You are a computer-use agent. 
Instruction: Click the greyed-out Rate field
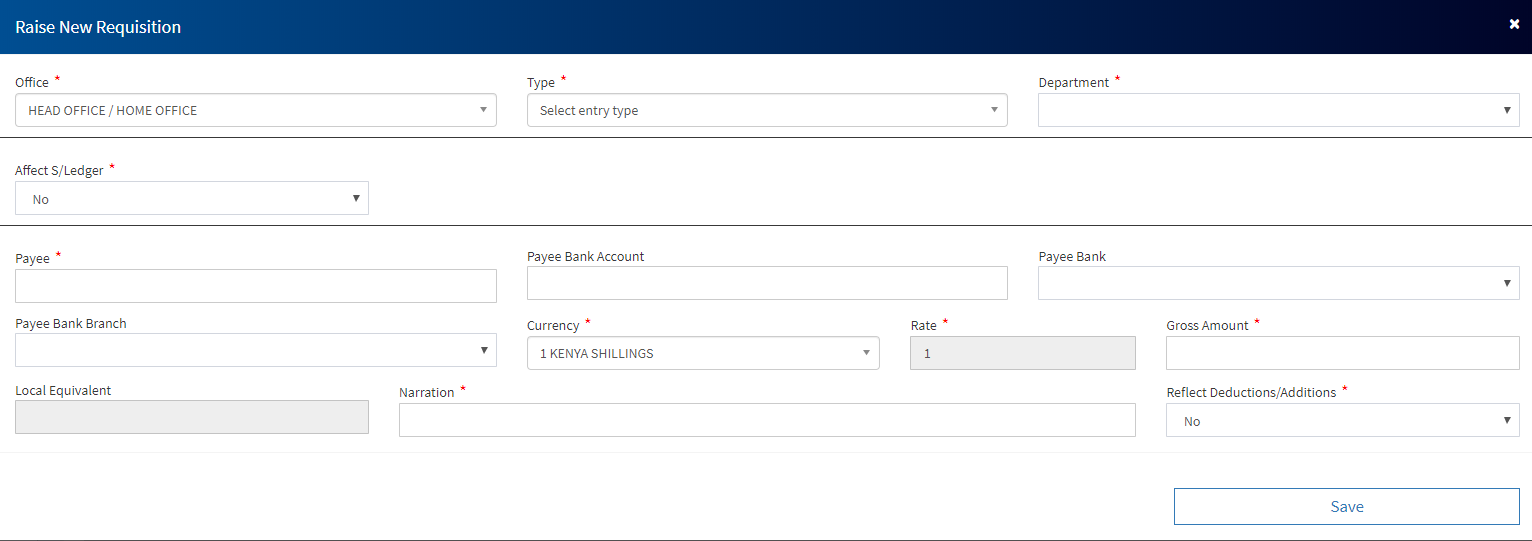[x=1022, y=353]
